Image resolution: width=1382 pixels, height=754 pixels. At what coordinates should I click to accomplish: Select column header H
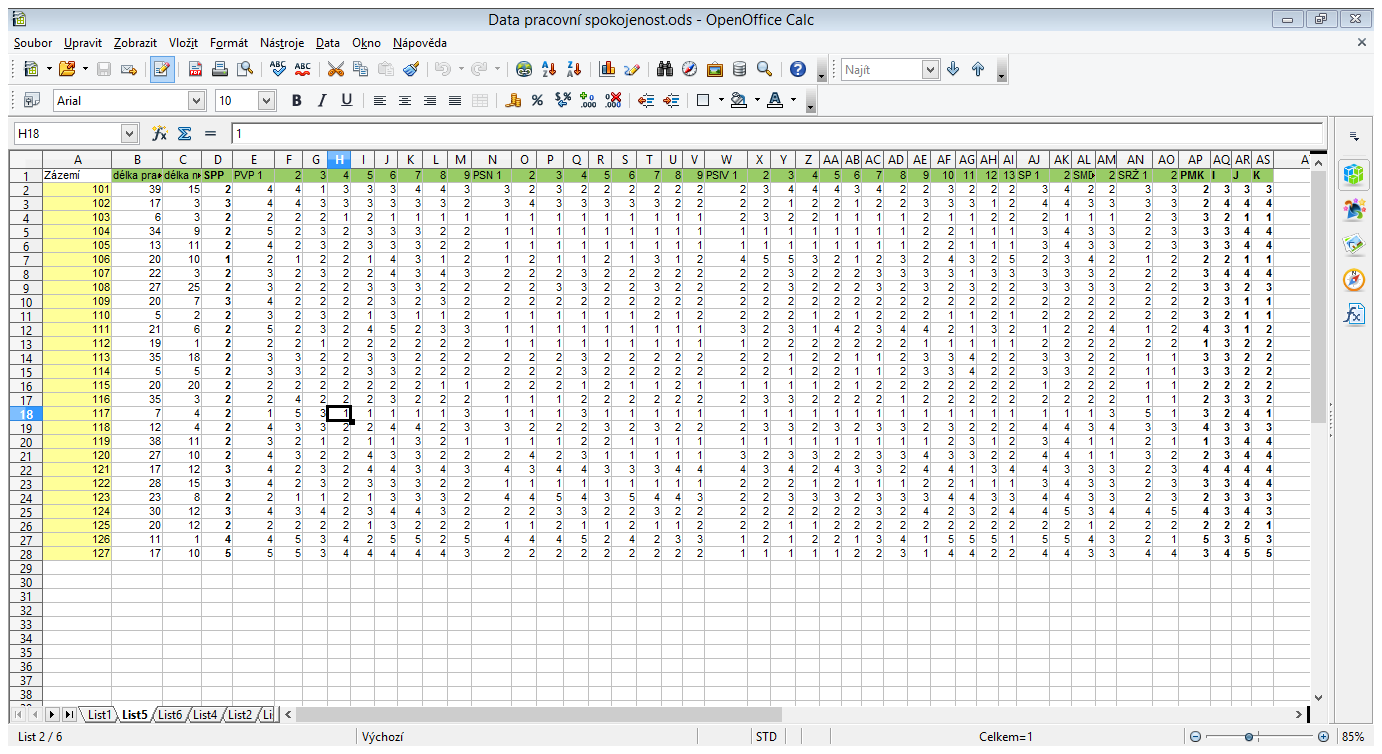pos(340,159)
